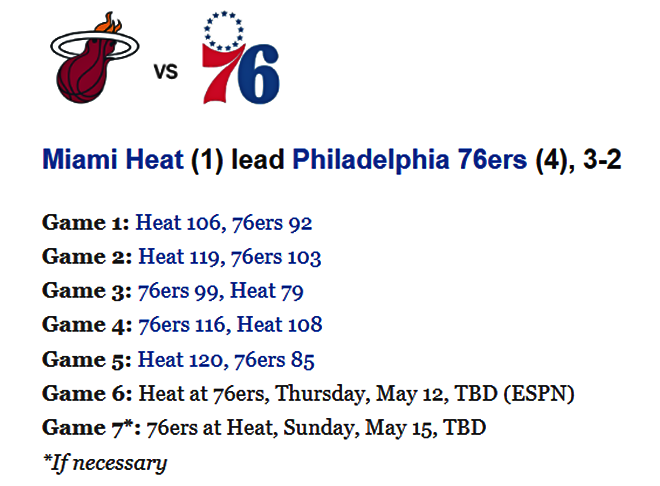Click the (1) seed number after Miami Heat
The image size is (660, 486).
[x=206, y=160]
